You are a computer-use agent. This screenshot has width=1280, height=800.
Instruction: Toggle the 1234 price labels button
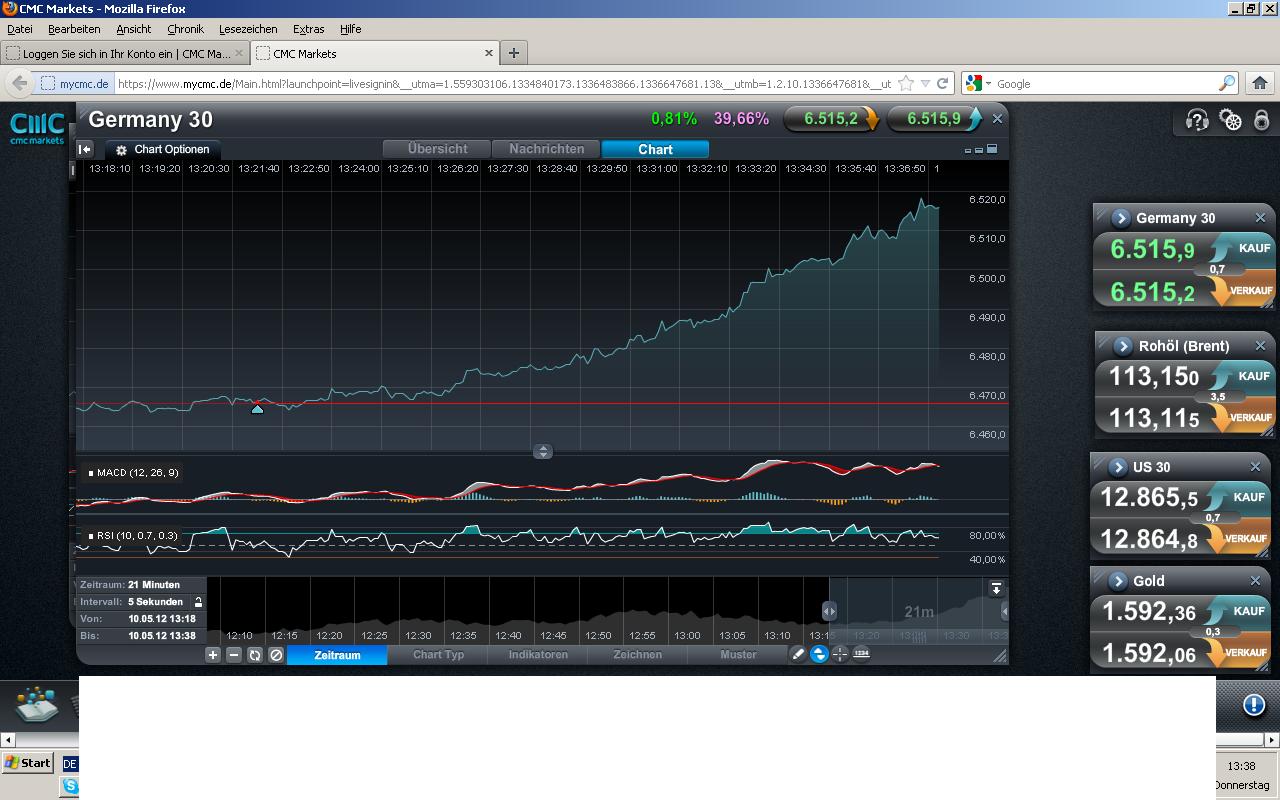(x=861, y=654)
